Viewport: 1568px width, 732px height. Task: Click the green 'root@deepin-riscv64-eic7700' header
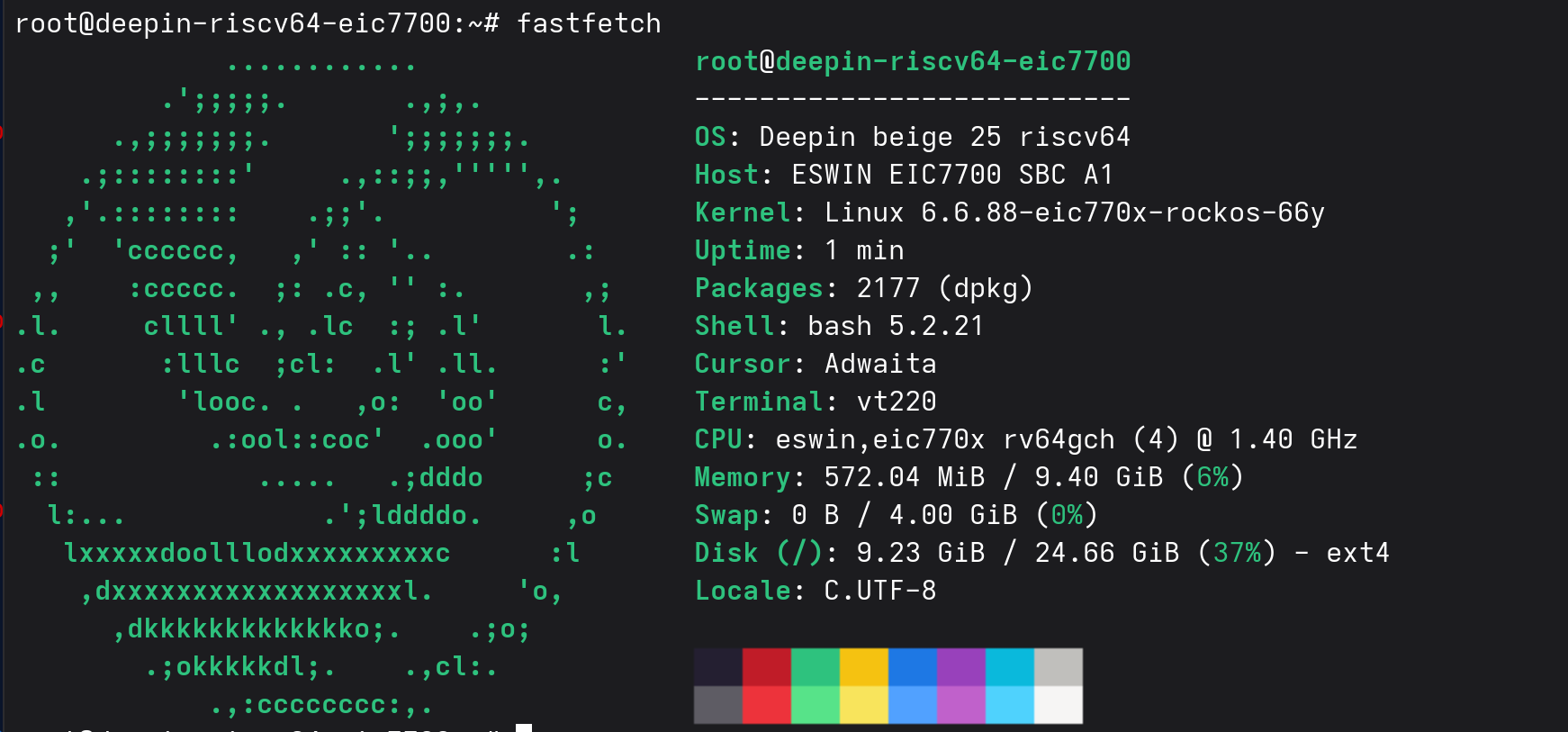[913, 61]
